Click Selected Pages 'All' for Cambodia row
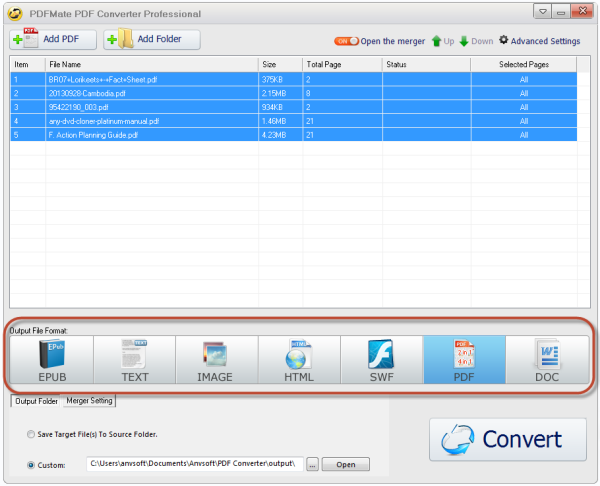600x486 pixels. pos(524,93)
